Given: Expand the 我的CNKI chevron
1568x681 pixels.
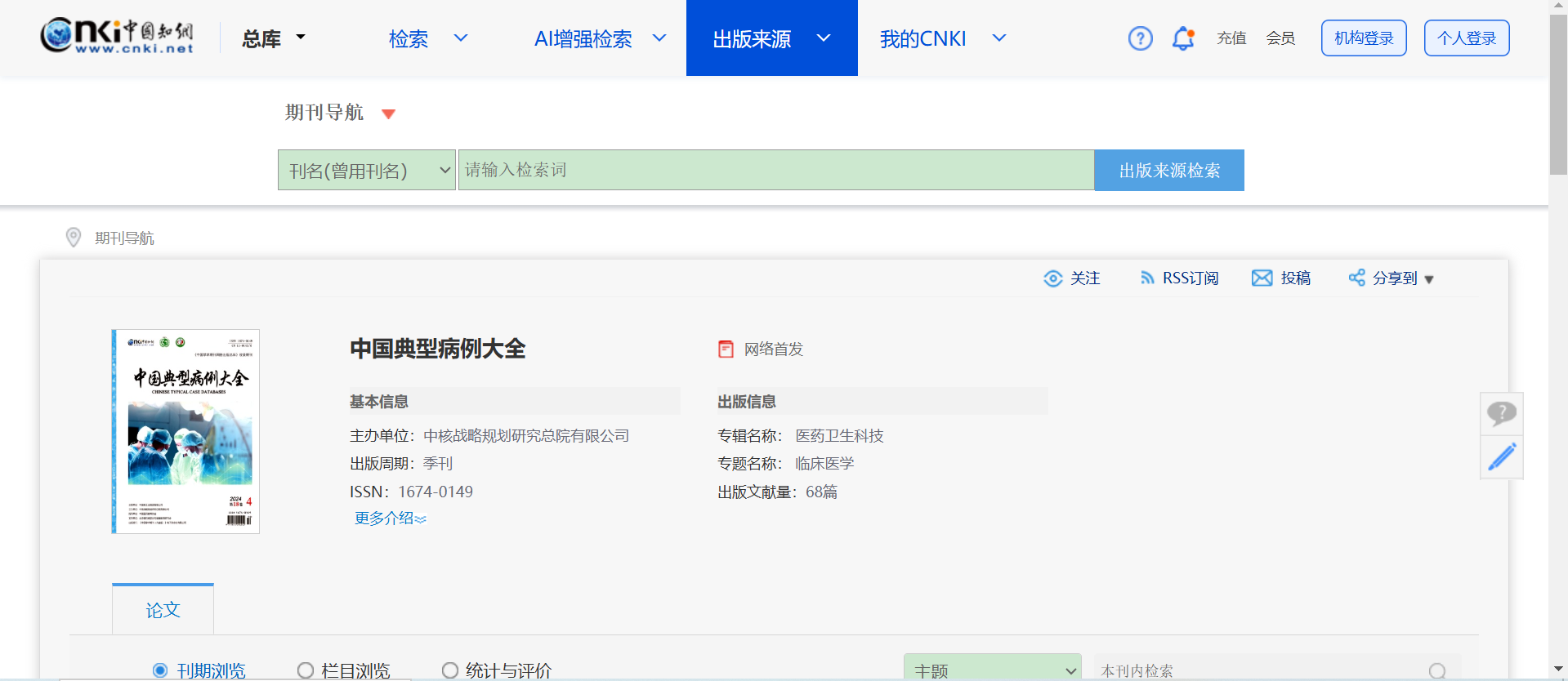Looking at the screenshot, I should click(x=998, y=38).
